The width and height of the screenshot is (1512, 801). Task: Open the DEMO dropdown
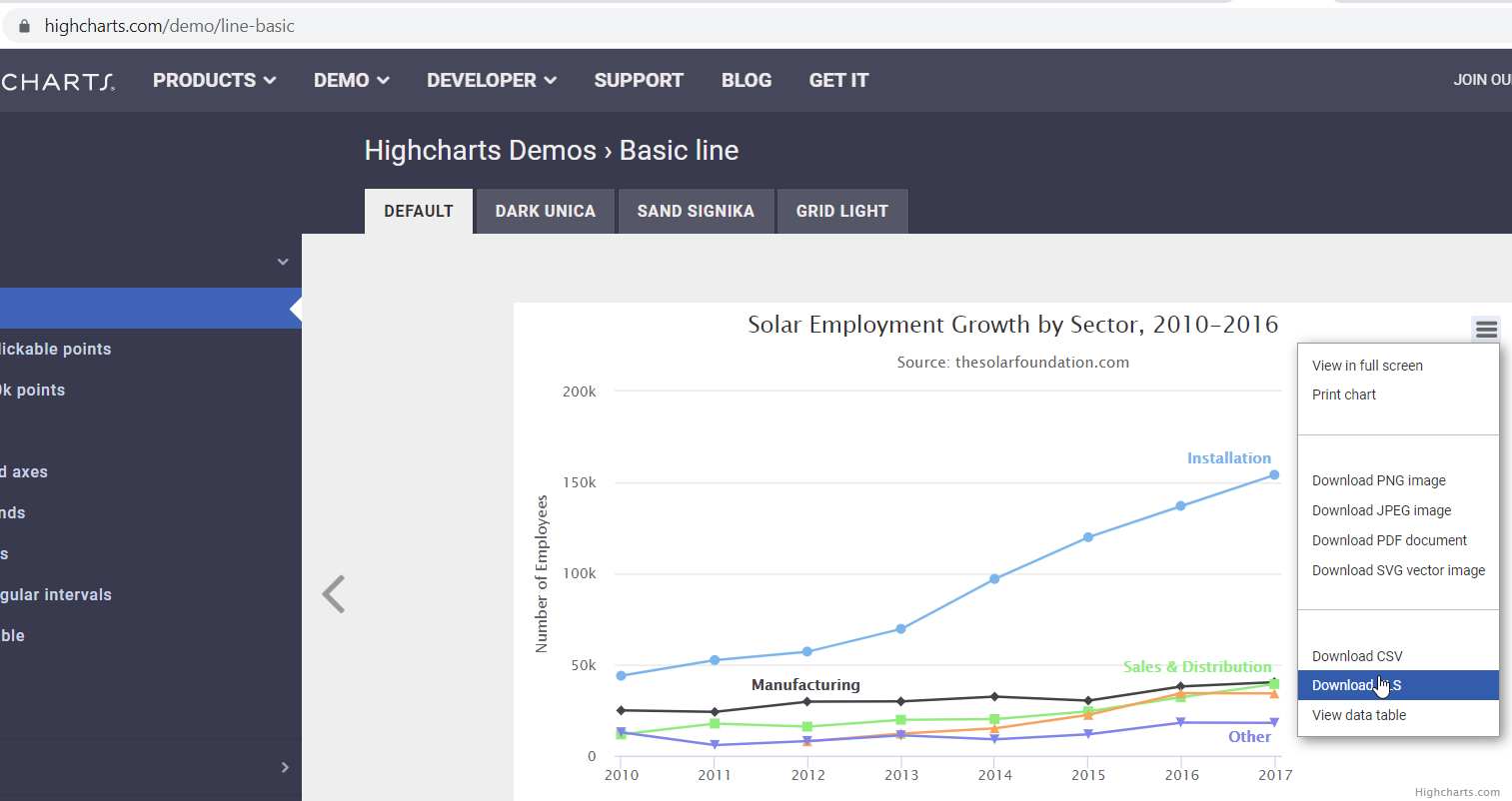click(351, 80)
